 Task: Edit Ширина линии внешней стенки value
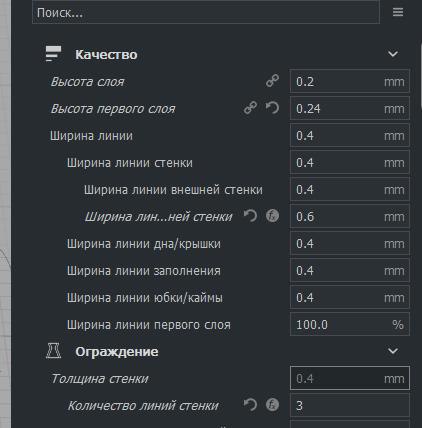(x=350, y=189)
